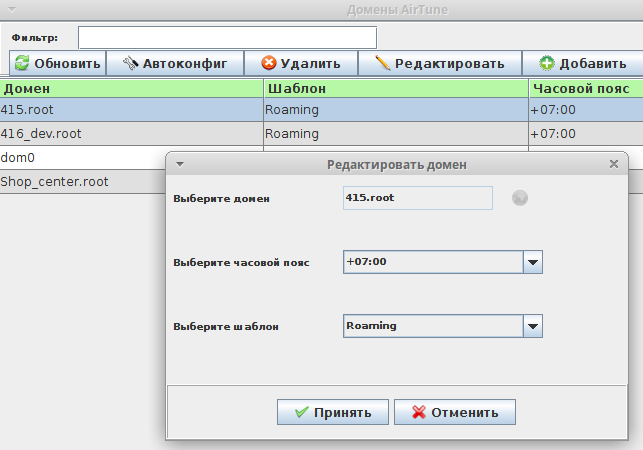Click the red X icon on Отменить
Screen dimensions: 643x450
[419, 412]
